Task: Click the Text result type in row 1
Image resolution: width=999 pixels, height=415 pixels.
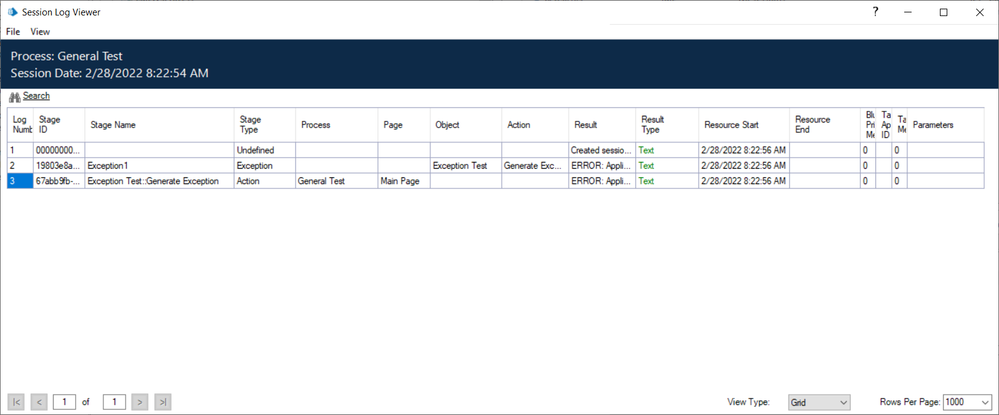Action: coord(667,150)
